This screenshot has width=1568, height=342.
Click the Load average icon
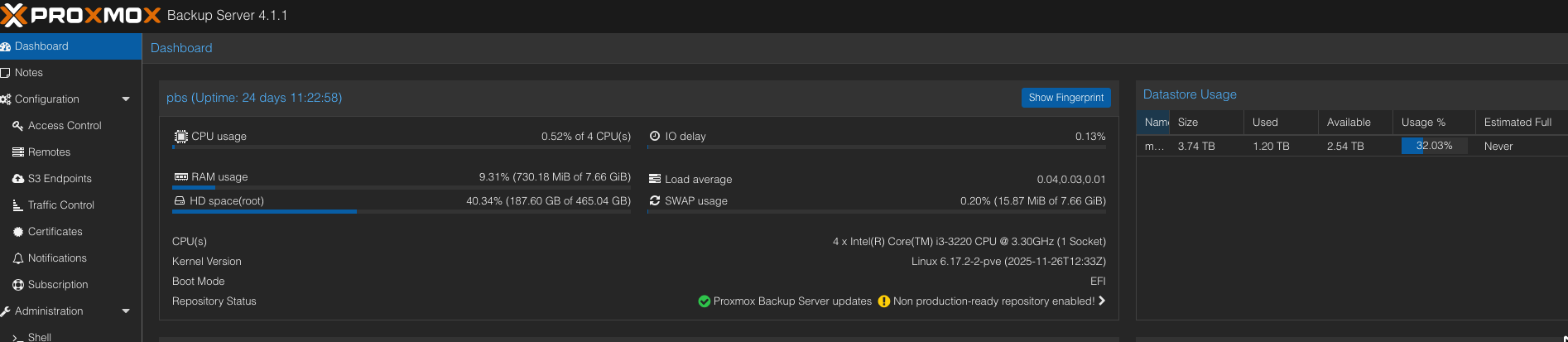654,179
